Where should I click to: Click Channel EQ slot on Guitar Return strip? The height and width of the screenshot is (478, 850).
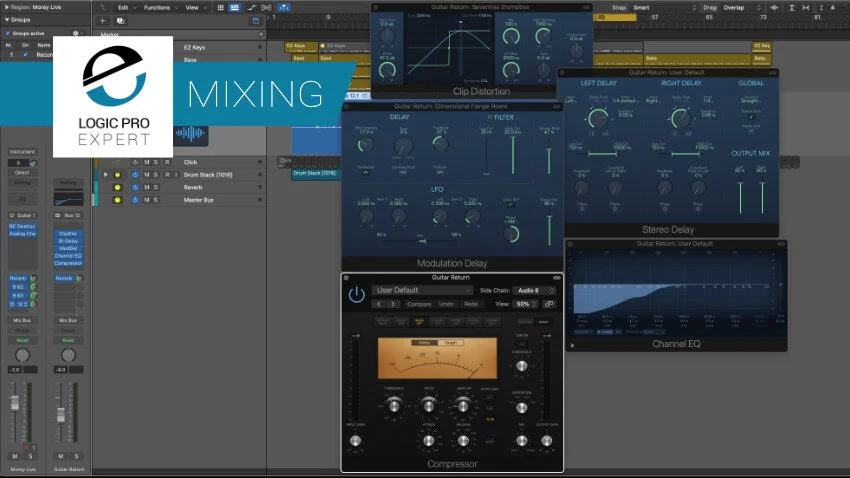(68, 256)
